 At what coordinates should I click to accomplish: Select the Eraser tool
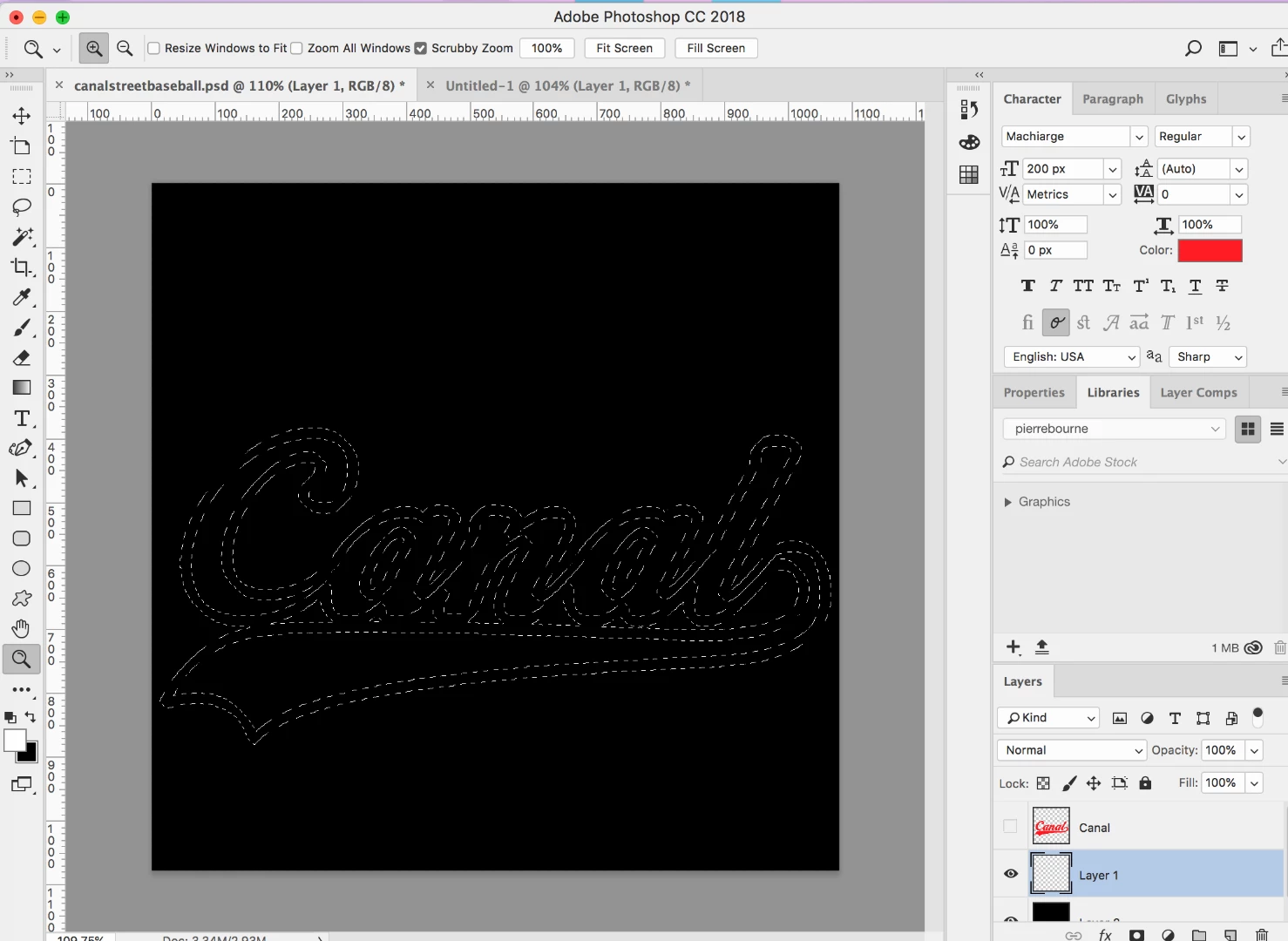[22, 358]
